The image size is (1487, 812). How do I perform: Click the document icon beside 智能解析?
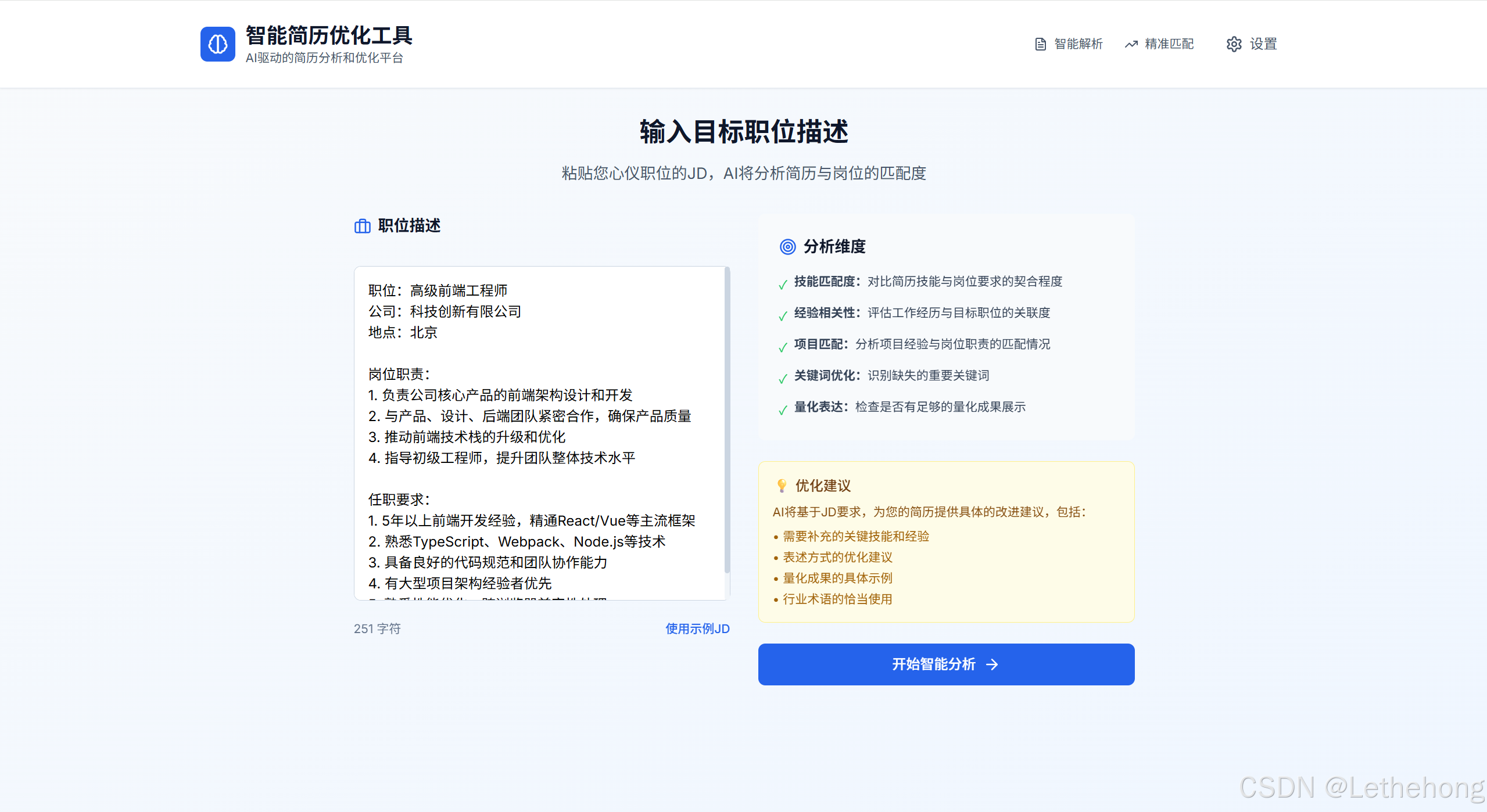[x=1040, y=44]
